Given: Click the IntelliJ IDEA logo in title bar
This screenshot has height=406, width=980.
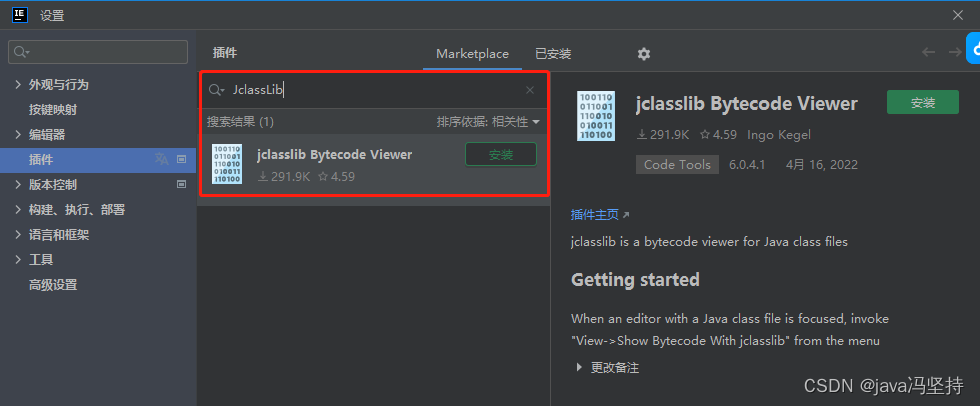Looking at the screenshot, I should coord(20,16).
